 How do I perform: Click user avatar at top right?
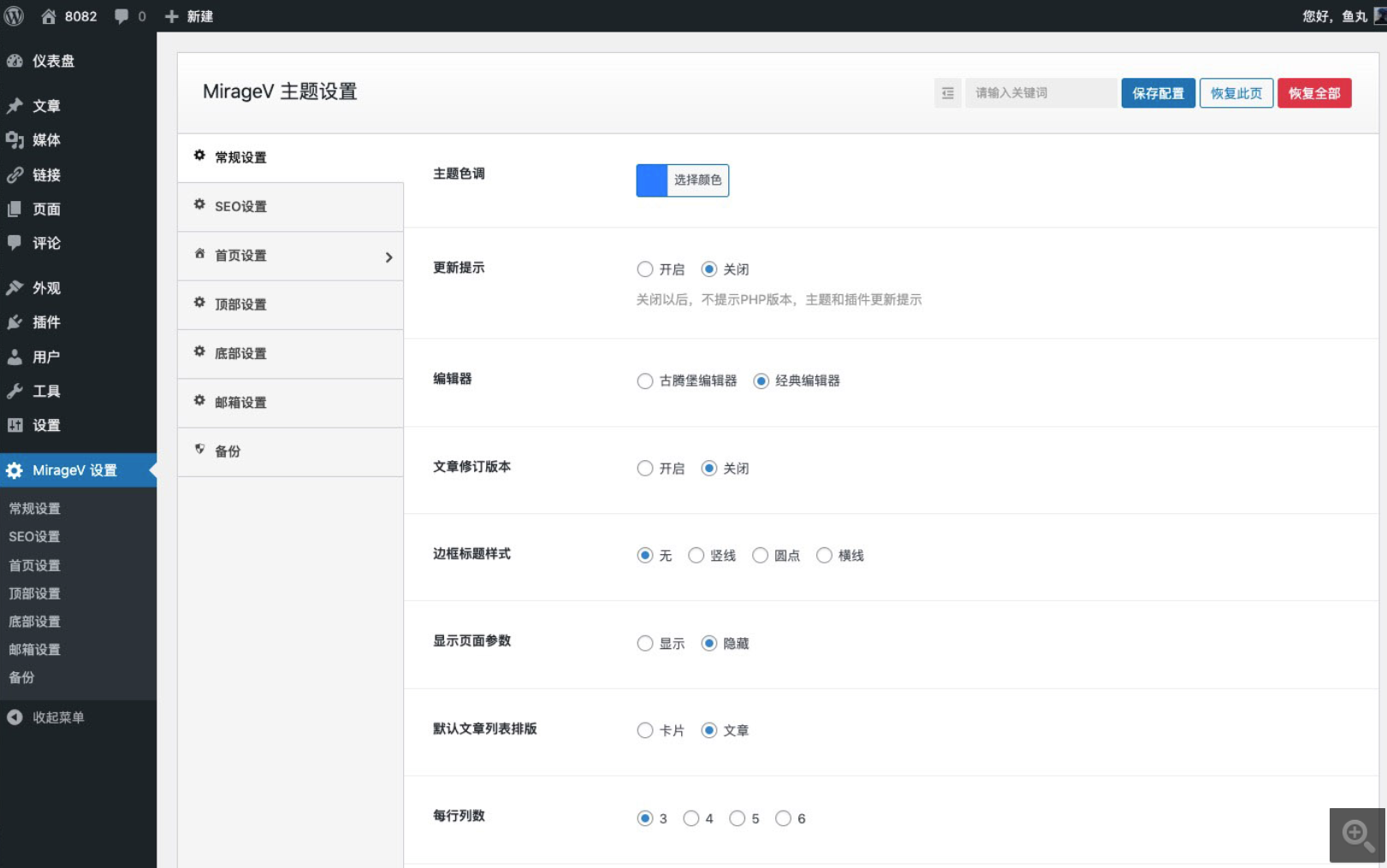[x=1380, y=16]
